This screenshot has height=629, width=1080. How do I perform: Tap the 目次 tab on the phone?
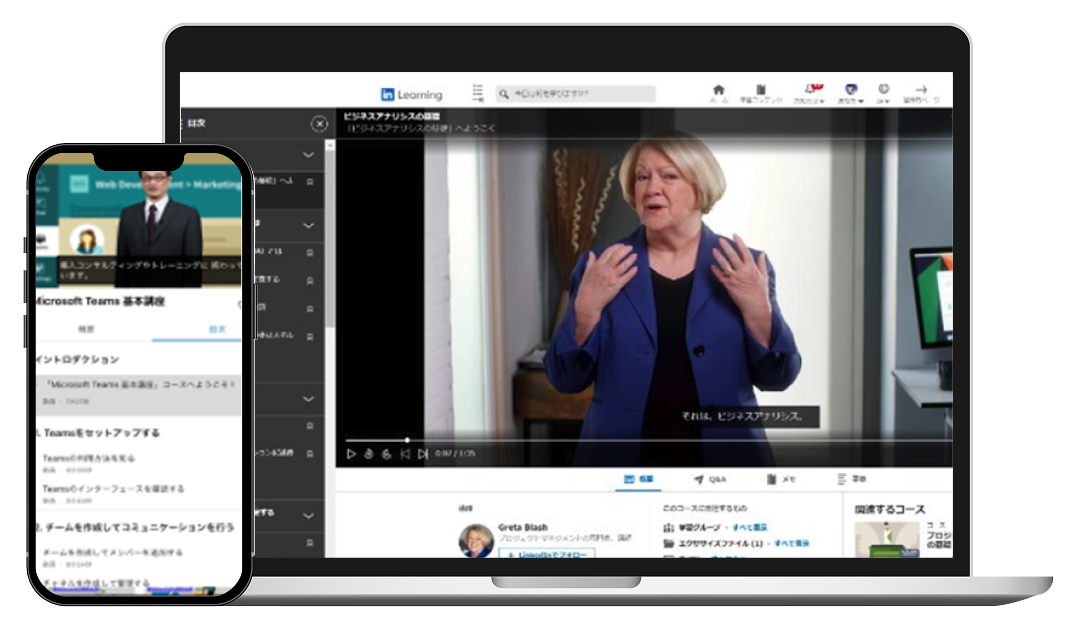point(217,329)
